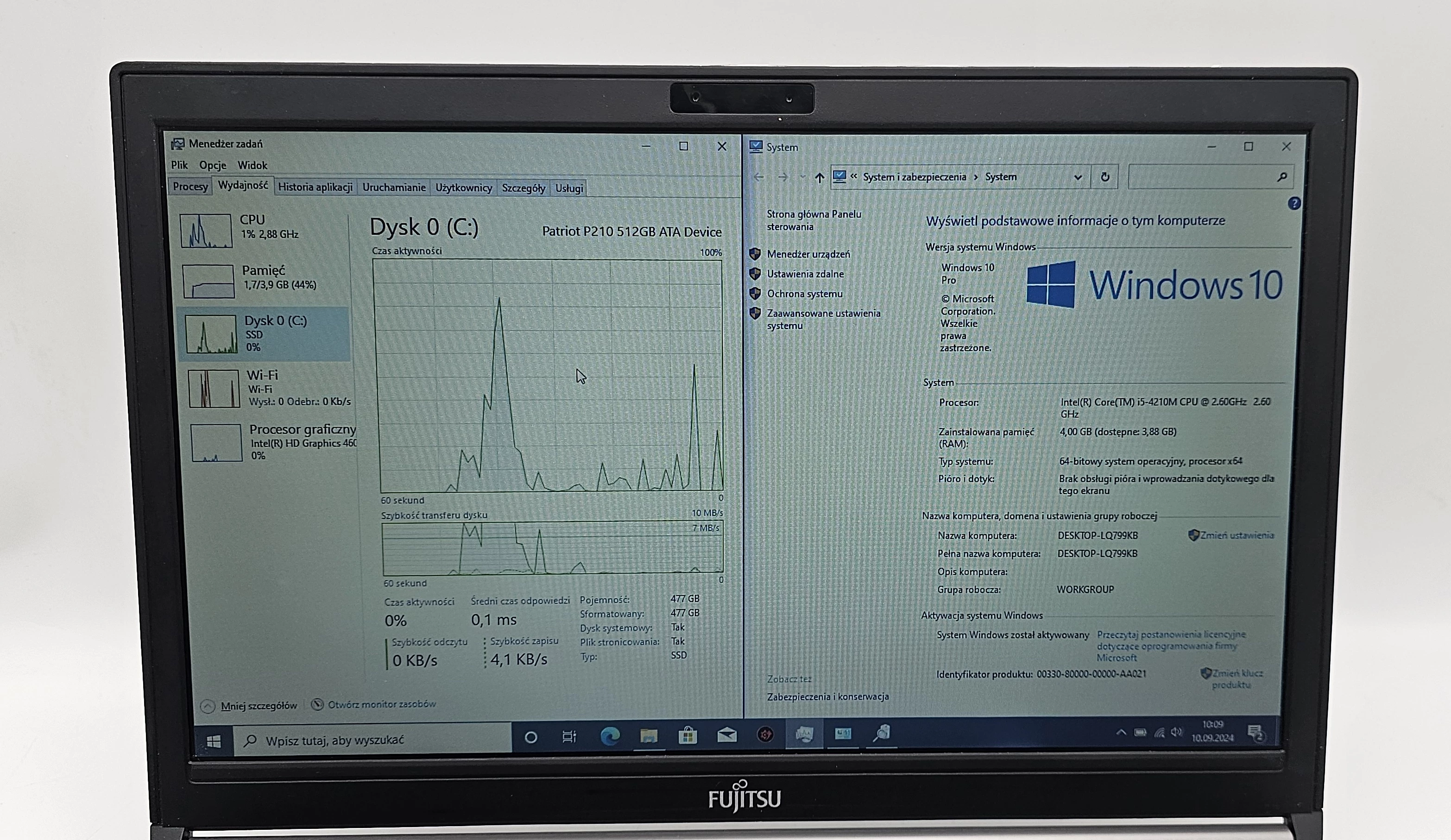The height and width of the screenshot is (840, 1451).
Task: Open the Plik menu in Task Manager
Action: (x=179, y=165)
